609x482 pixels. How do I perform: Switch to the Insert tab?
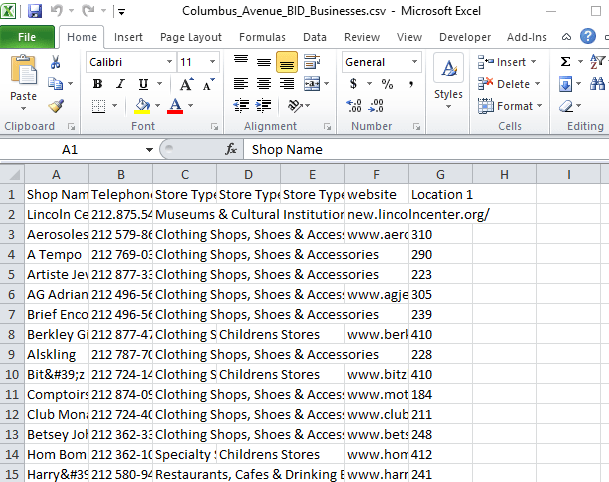128,37
